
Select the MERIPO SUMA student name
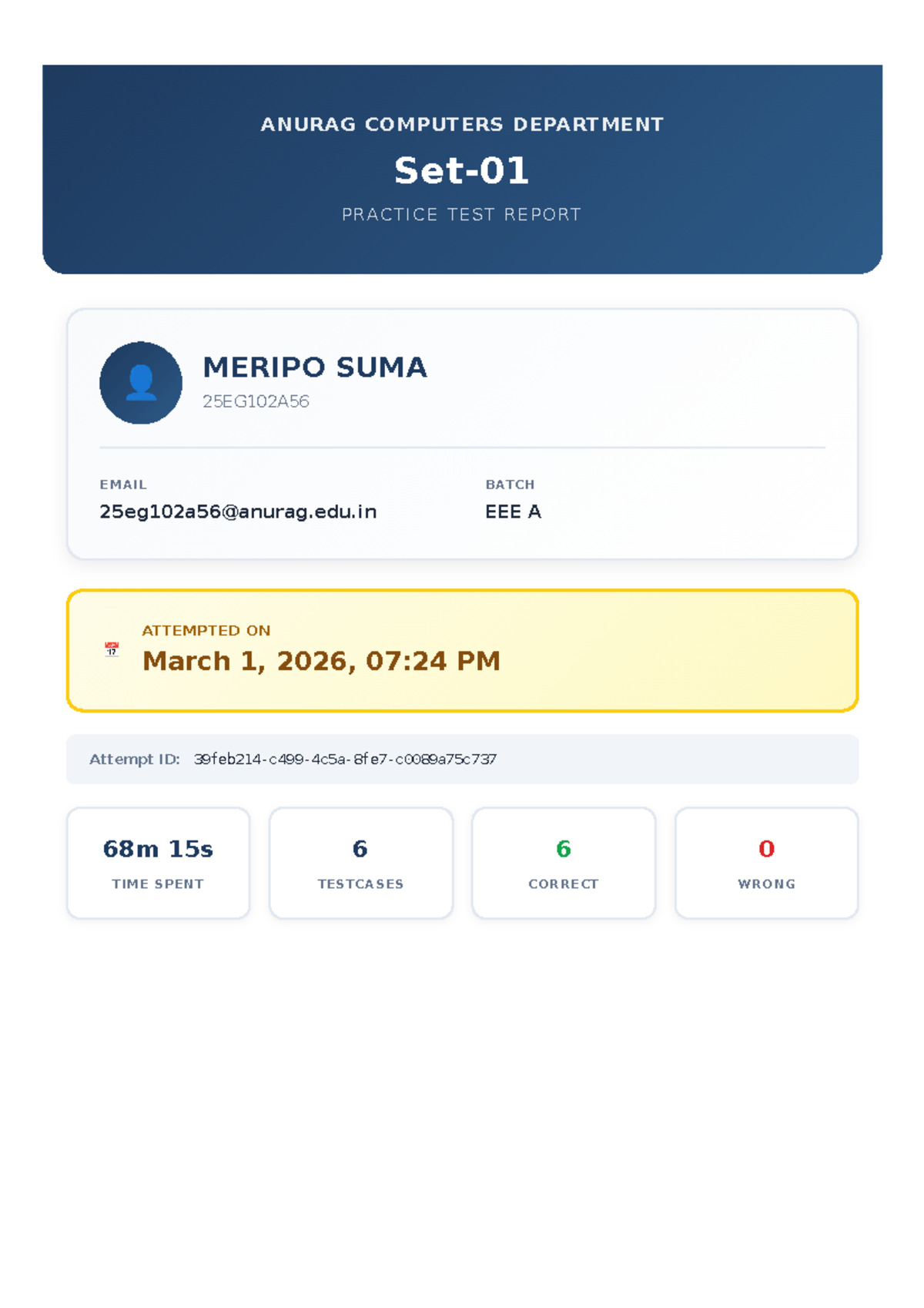pos(314,367)
